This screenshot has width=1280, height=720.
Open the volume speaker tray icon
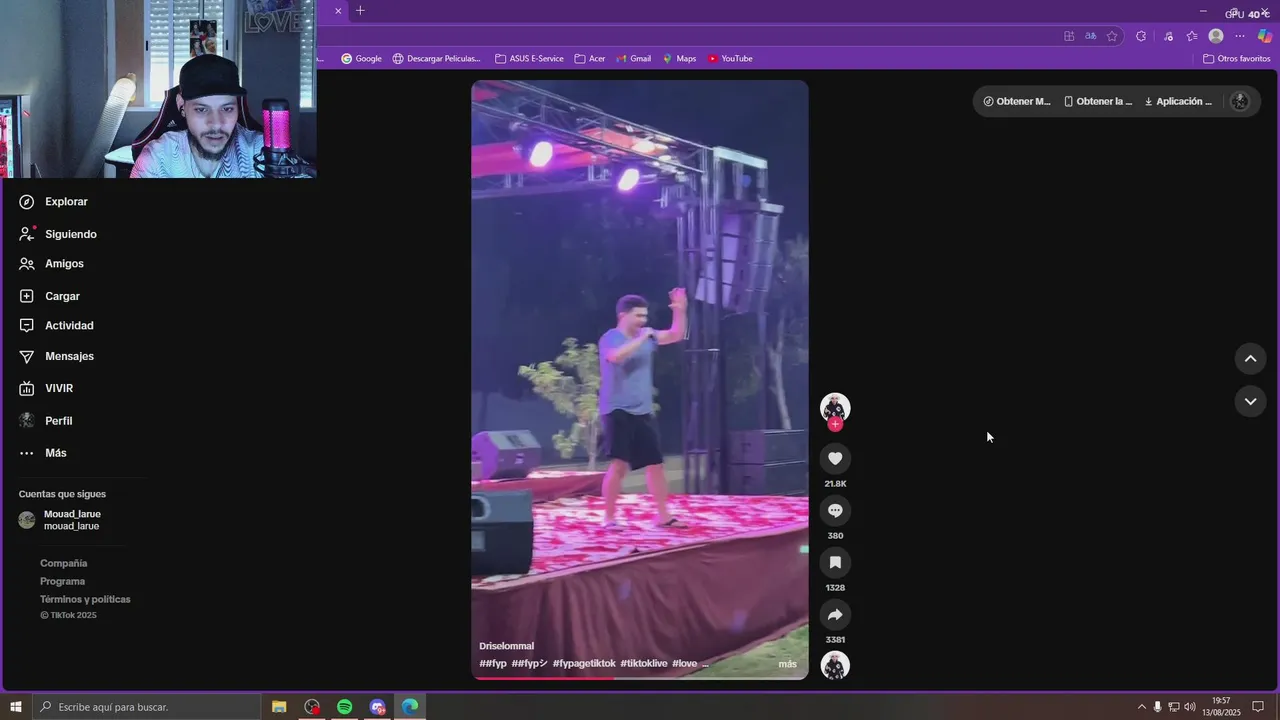[x=1190, y=707]
